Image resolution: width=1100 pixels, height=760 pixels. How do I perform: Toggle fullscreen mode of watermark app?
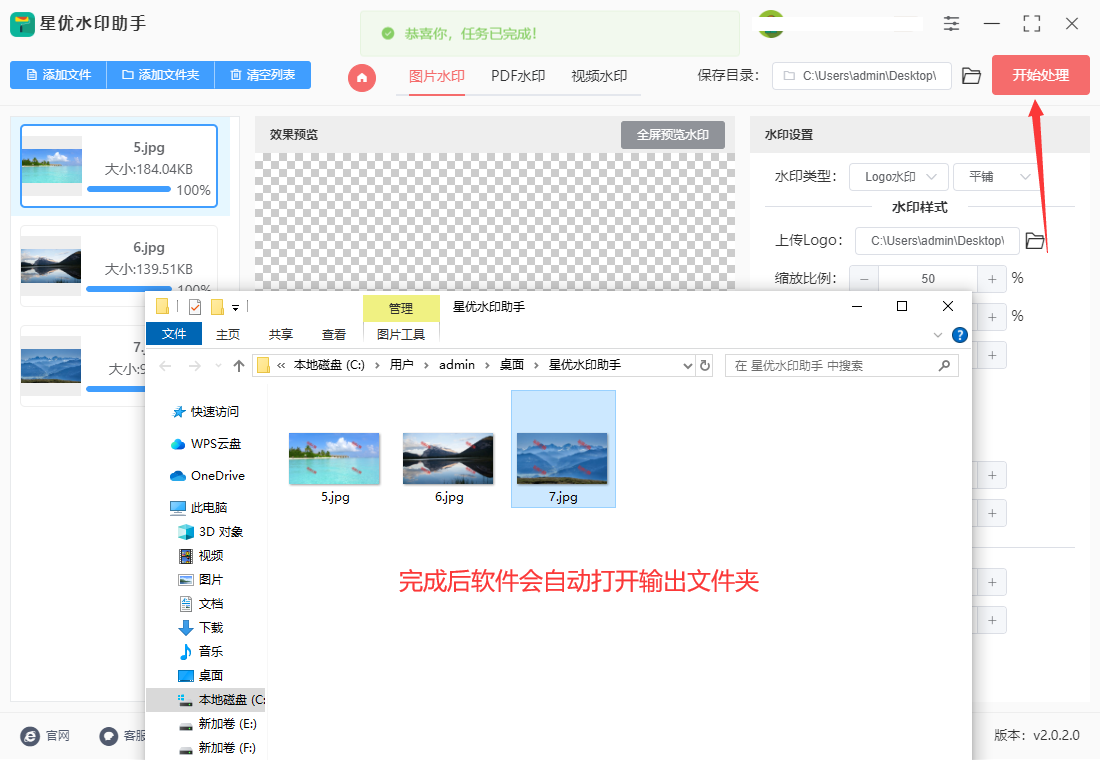click(1031, 24)
